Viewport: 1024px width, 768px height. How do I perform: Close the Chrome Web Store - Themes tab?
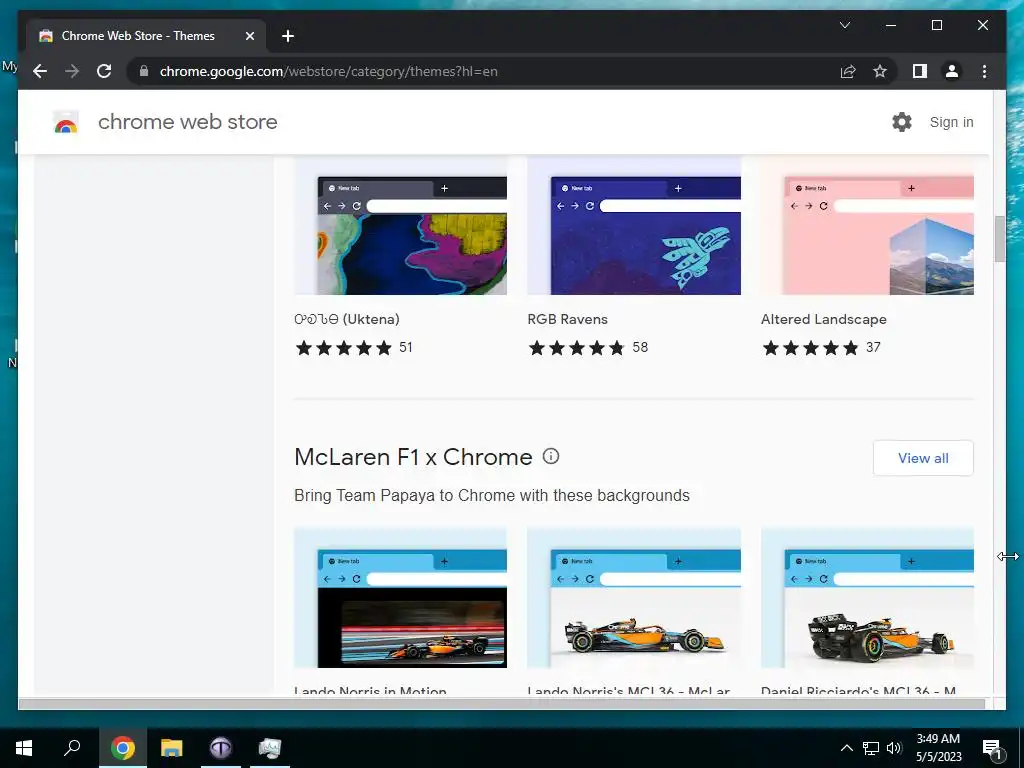249,36
